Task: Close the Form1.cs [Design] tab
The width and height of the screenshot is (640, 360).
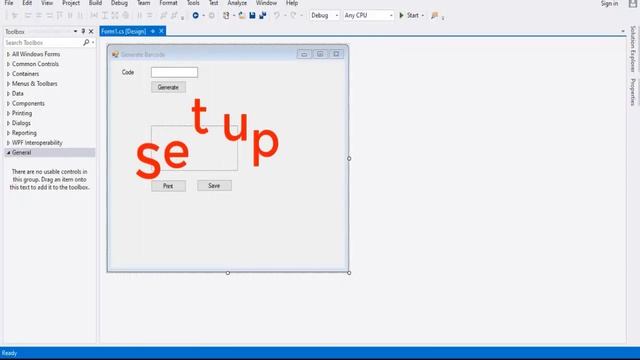Action: [x=161, y=31]
